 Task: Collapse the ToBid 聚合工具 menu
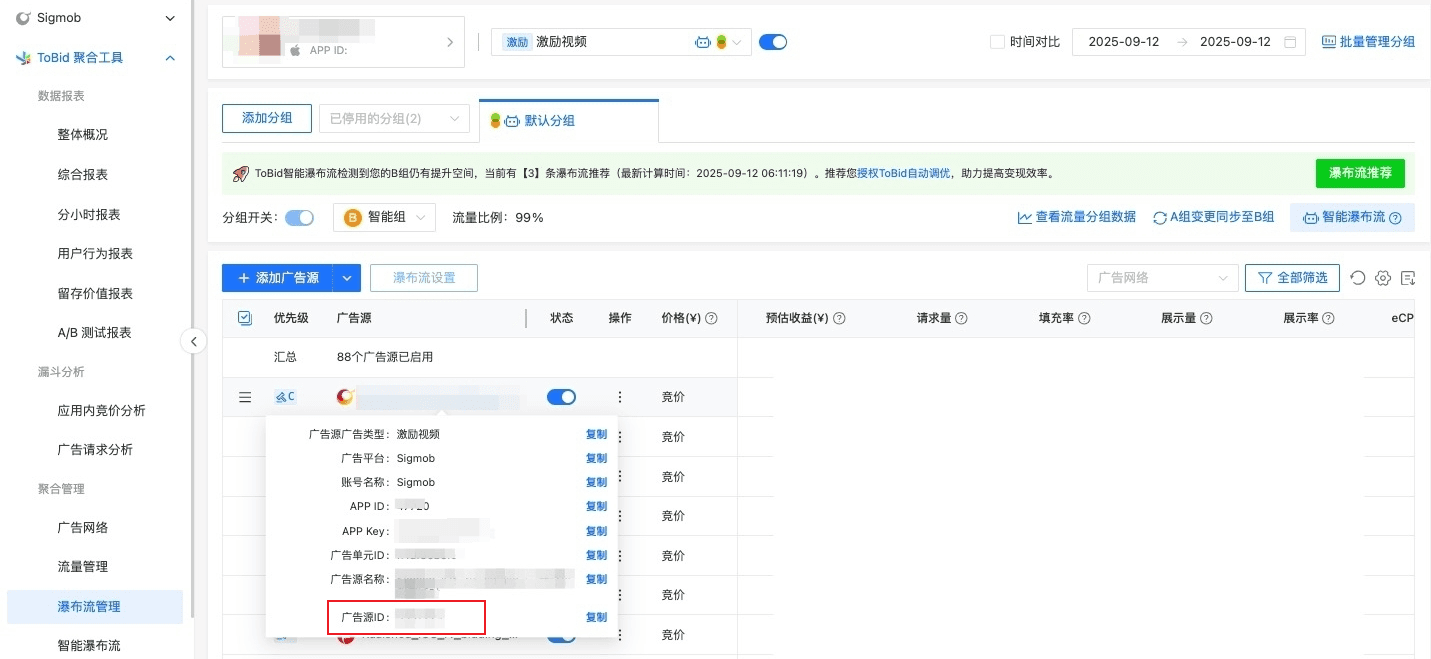click(x=170, y=58)
